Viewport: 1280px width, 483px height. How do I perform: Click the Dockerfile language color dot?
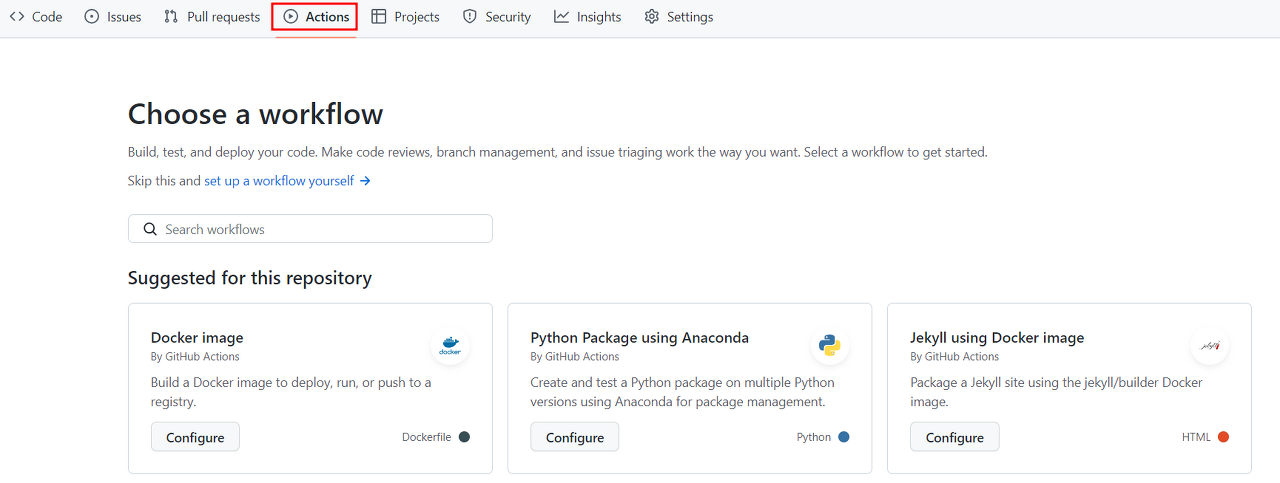464,437
